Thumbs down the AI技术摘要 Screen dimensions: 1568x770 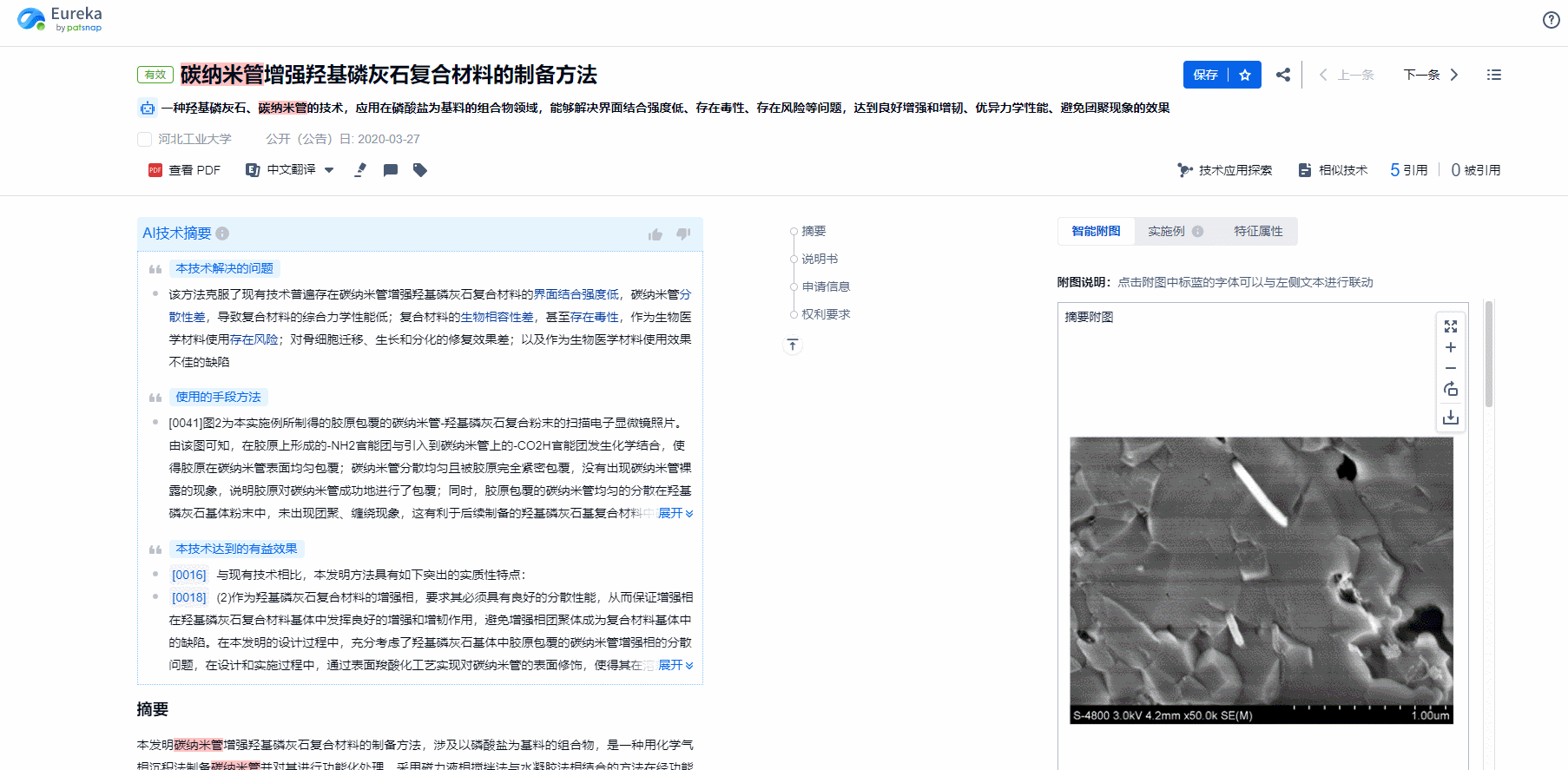click(x=683, y=234)
